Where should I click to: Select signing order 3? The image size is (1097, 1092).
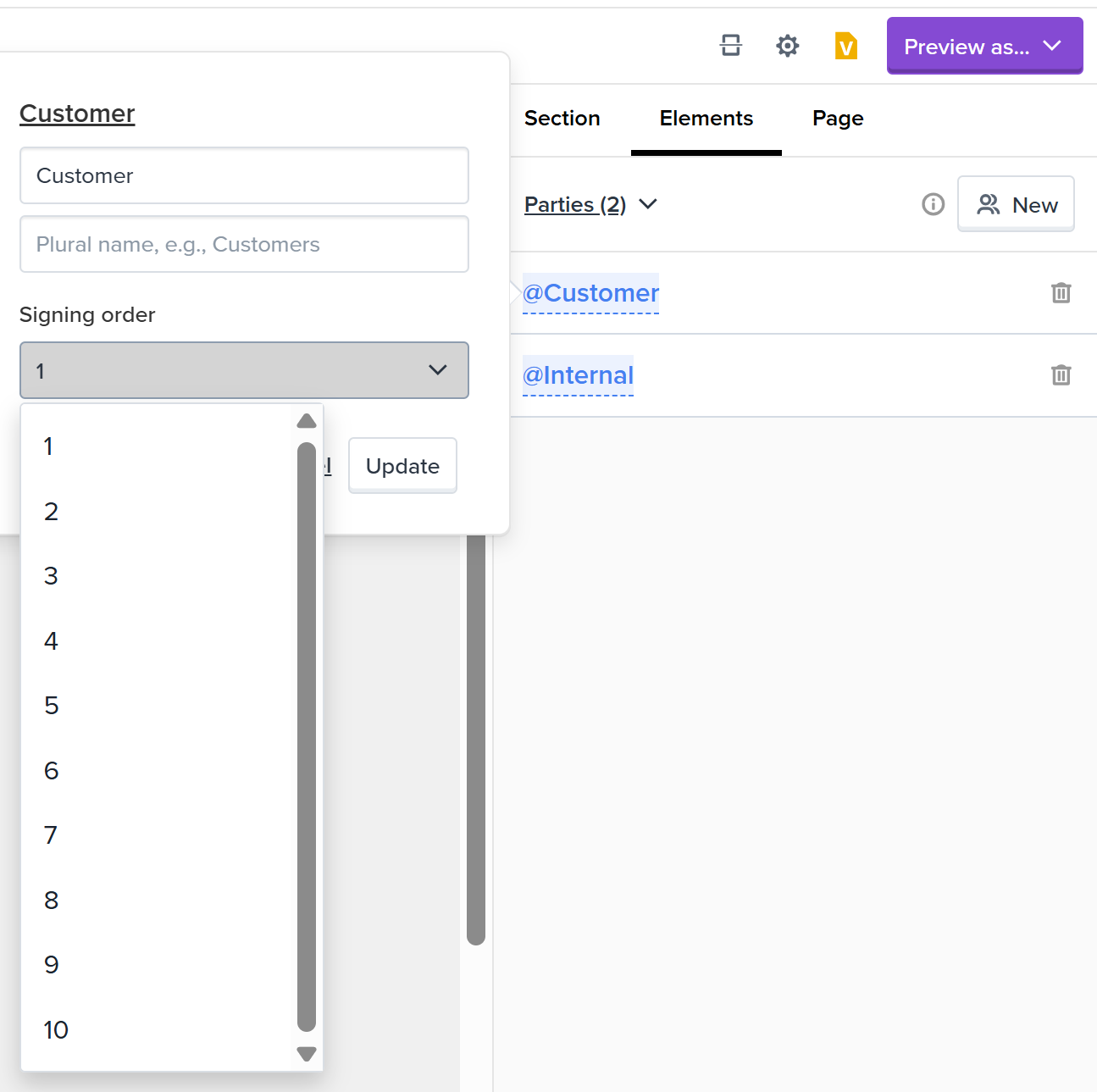pyautogui.click(x=52, y=576)
